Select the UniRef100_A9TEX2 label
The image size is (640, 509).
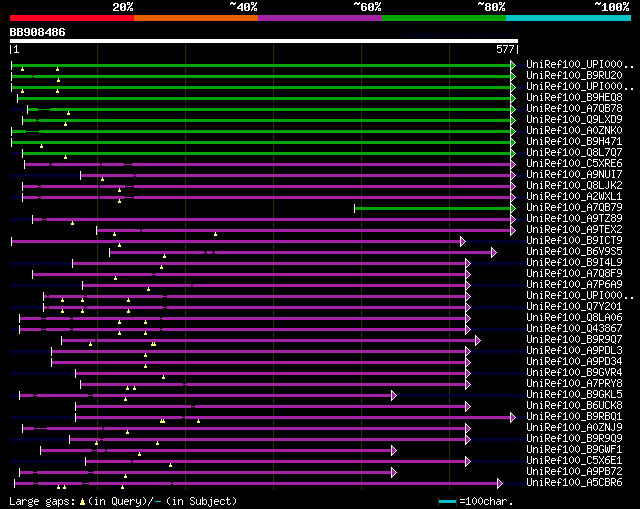[x=574, y=230]
